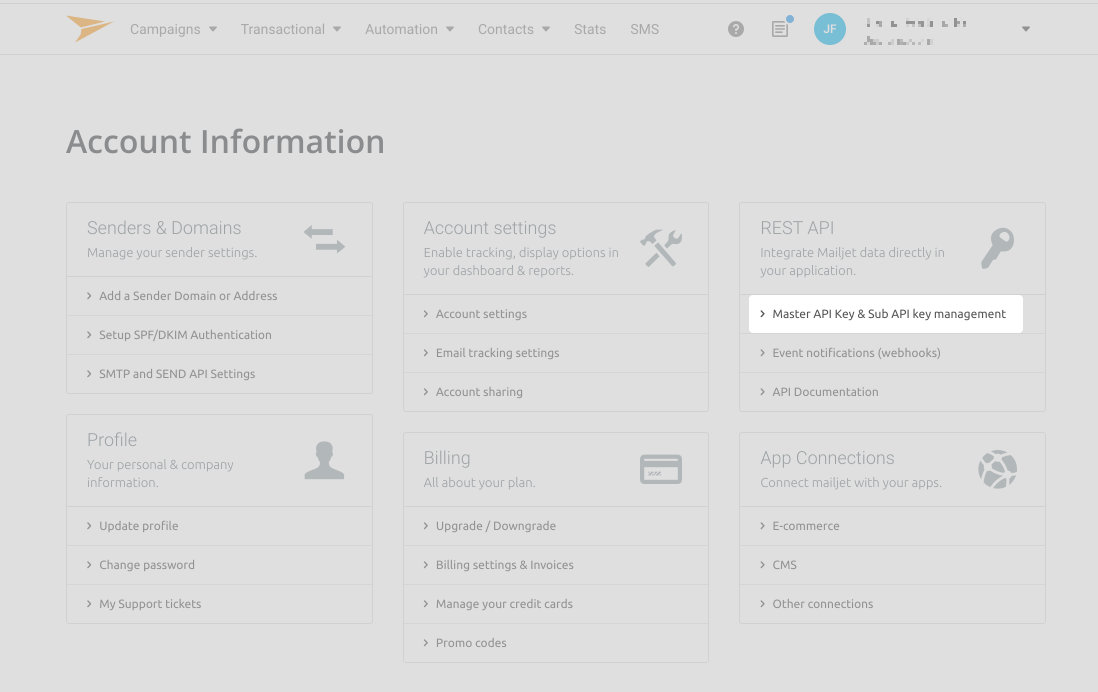Open Master API Key & Sub API key management
This screenshot has height=692, width=1098.
click(x=888, y=313)
